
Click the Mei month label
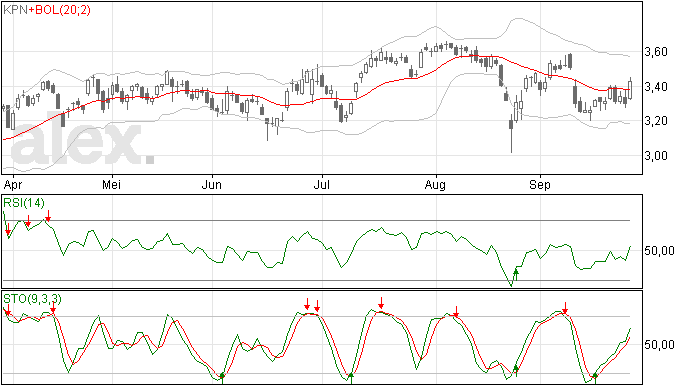click(x=111, y=185)
